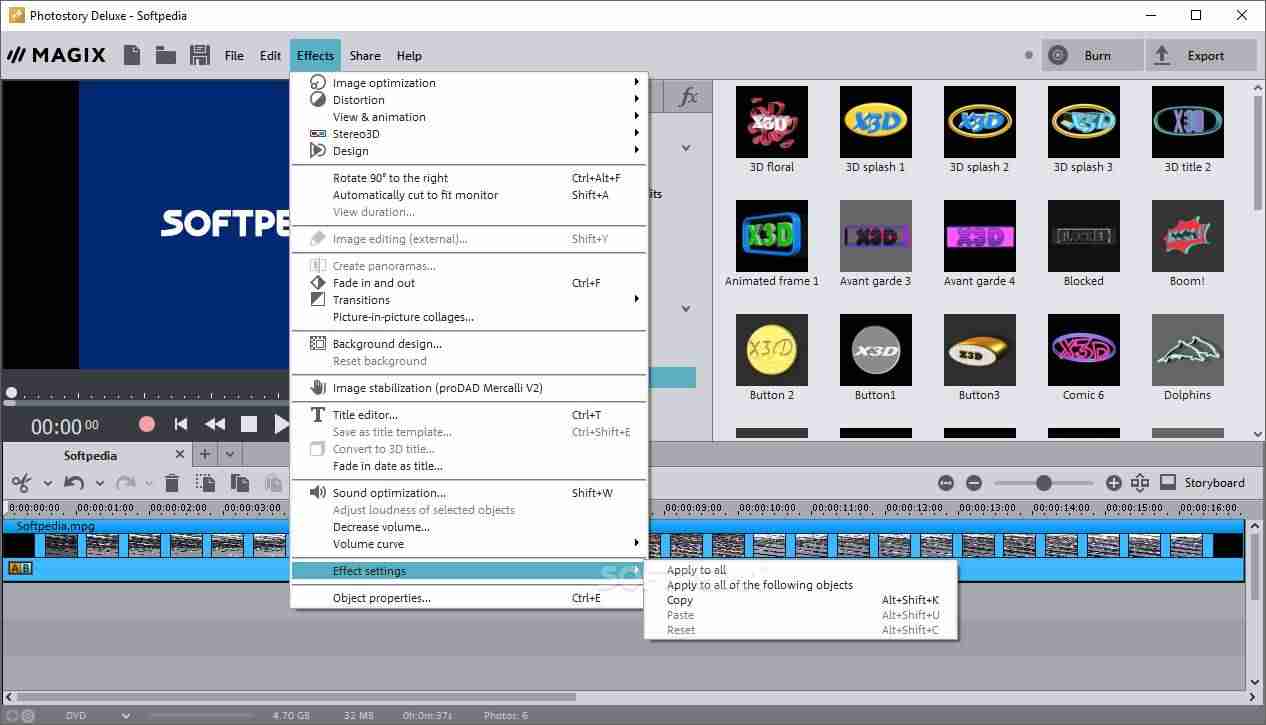Choose Fade in and out
This screenshot has height=725, width=1266.
click(x=374, y=283)
